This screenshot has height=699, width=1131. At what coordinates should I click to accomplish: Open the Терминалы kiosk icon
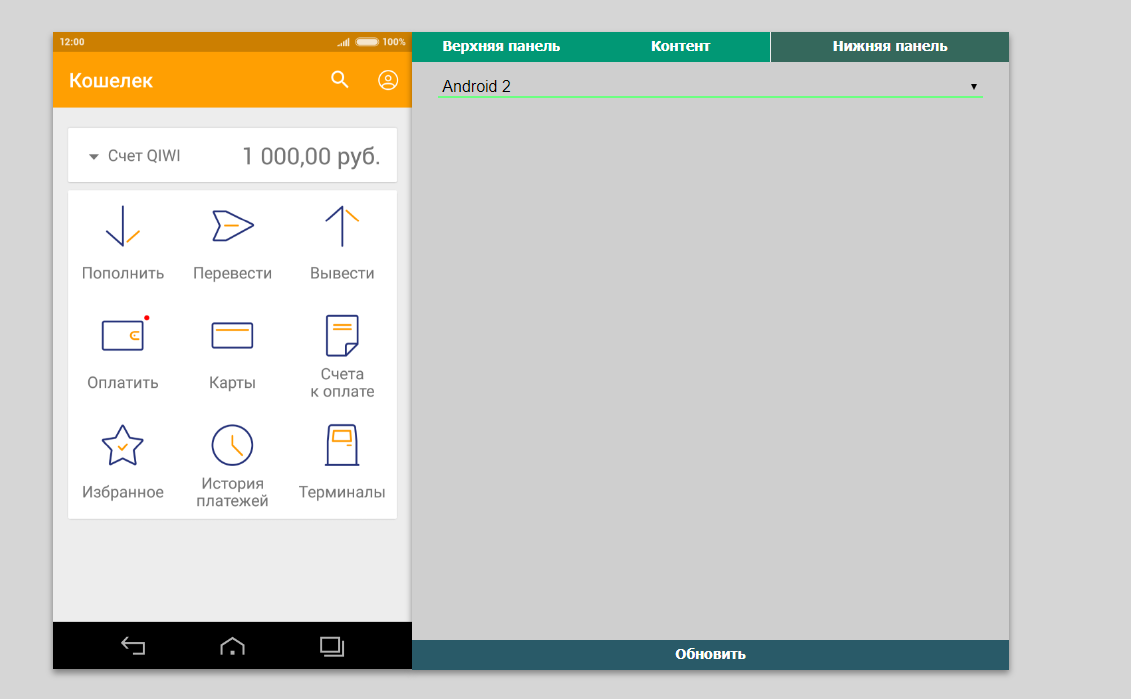pos(342,445)
